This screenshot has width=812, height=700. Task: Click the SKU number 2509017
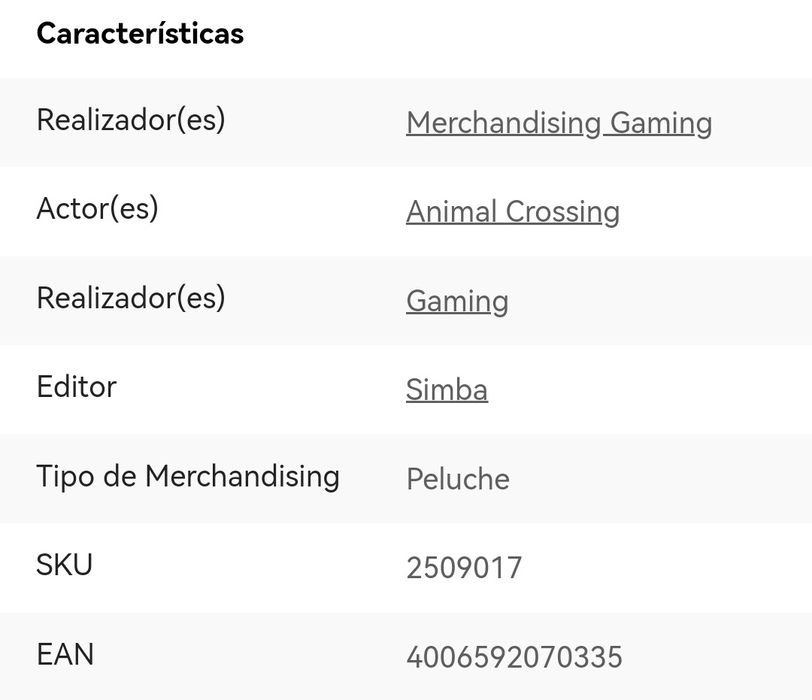(463, 568)
